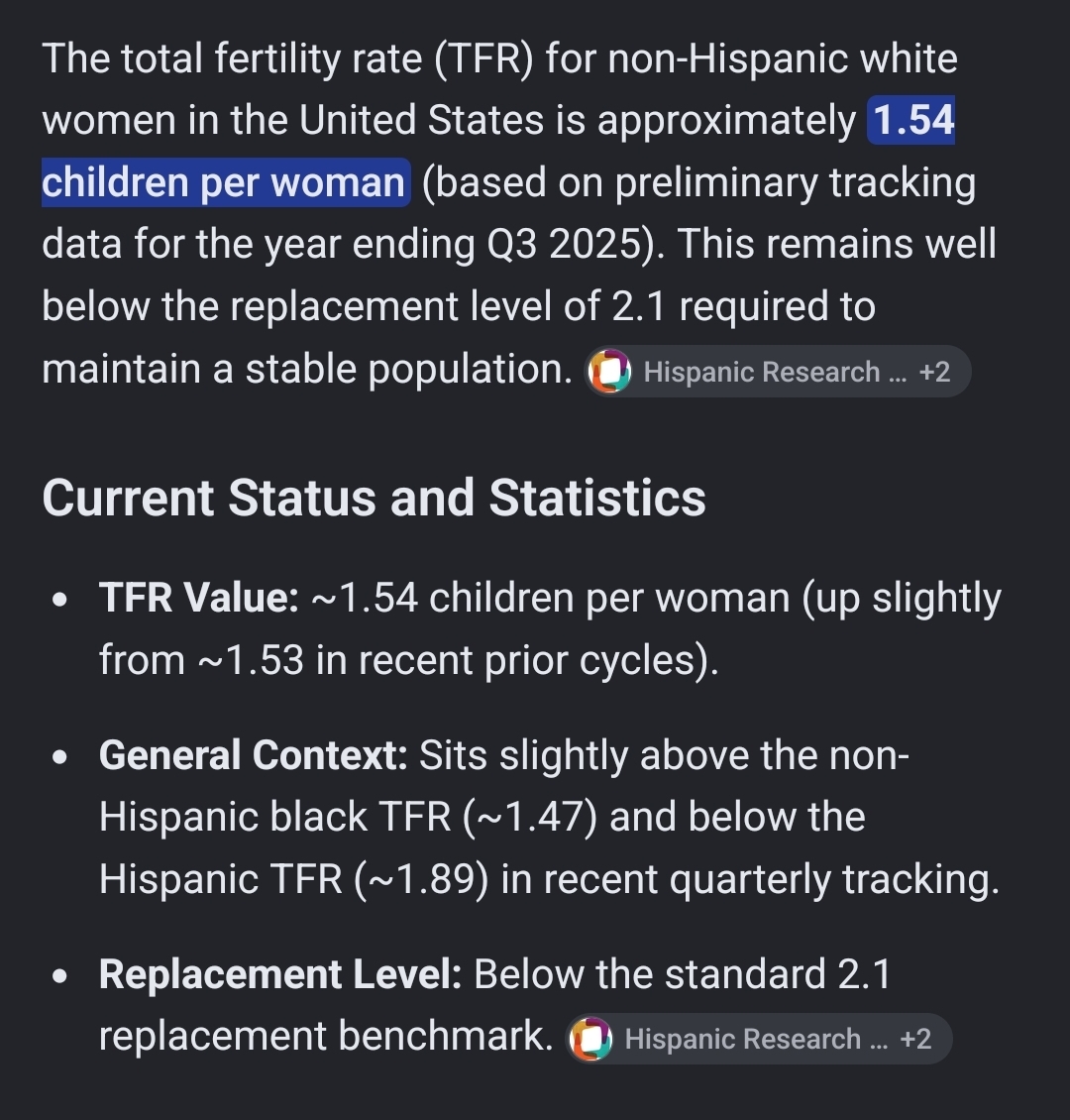
Task: Click the '(~1.47)' non-Hispanic black TFR figure
Action: click(x=530, y=817)
